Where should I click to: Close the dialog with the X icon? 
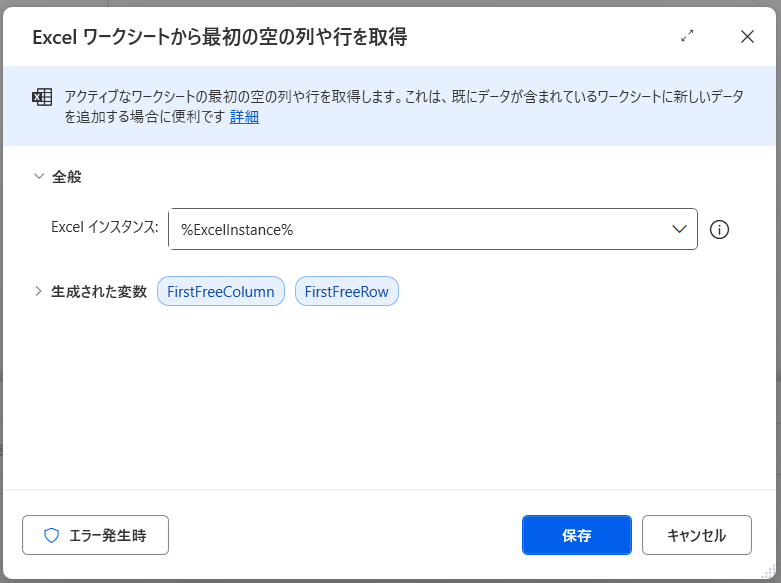(x=747, y=36)
